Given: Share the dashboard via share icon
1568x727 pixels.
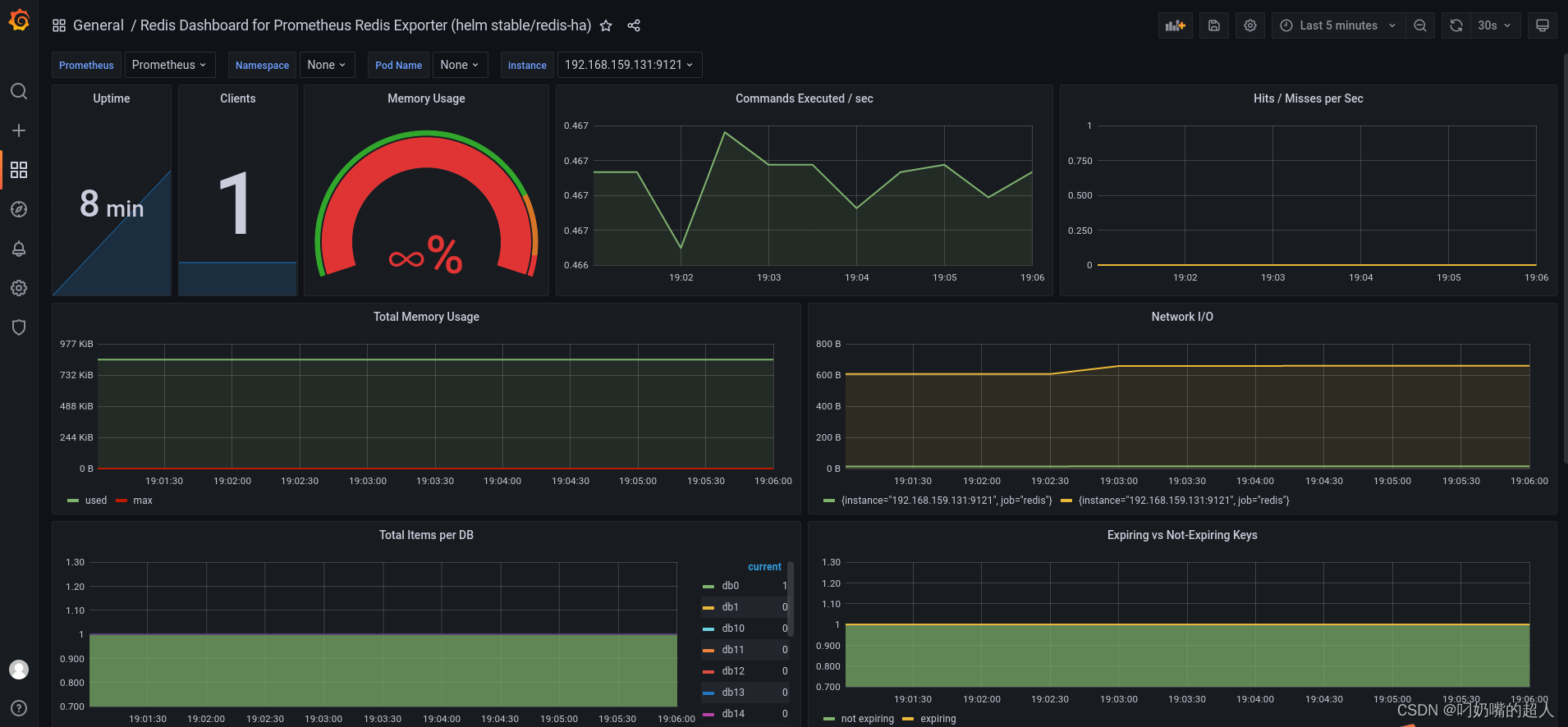Looking at the screenshot, I should coord(634,25).
